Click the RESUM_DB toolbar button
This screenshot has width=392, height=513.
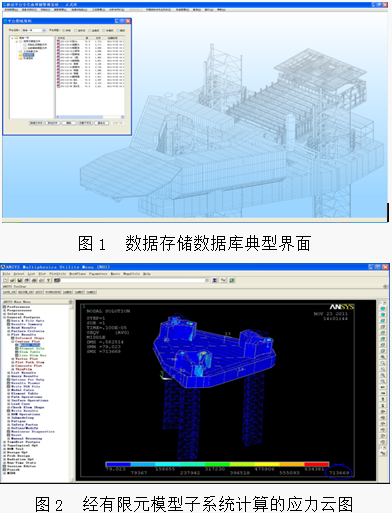[x=25, y=292]
